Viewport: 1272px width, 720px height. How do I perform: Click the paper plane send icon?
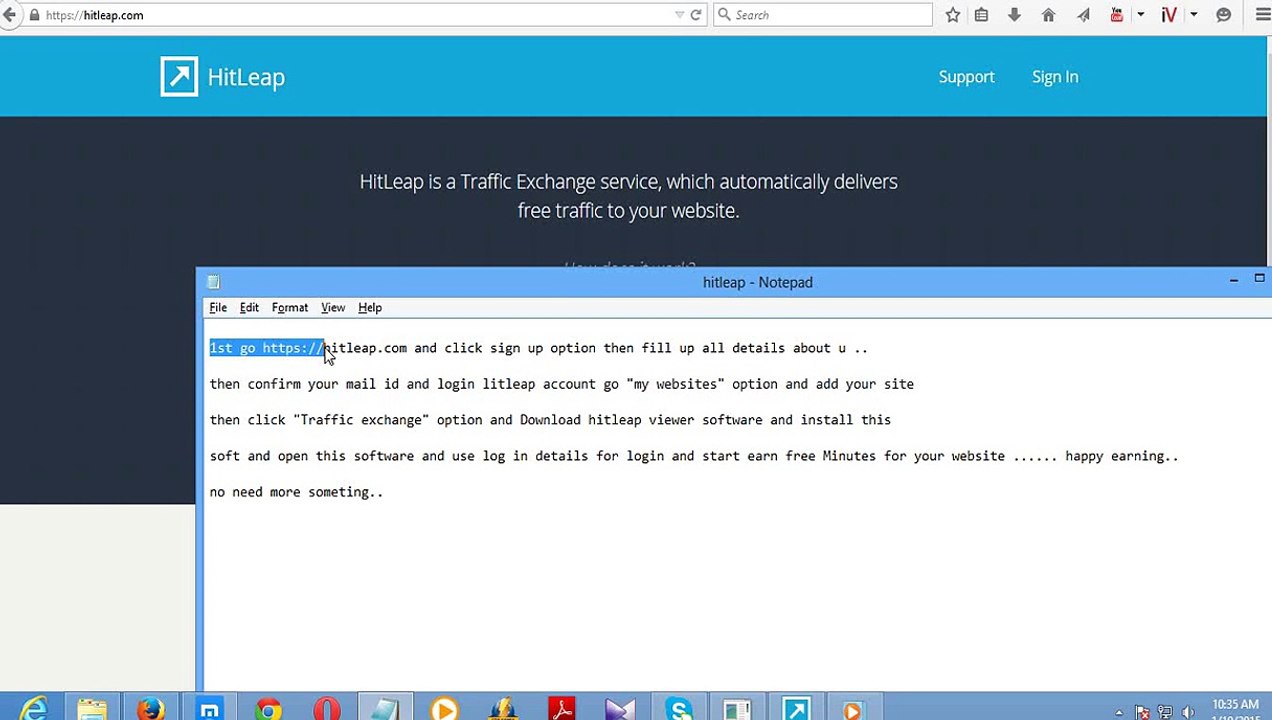tap(1083, 15)
